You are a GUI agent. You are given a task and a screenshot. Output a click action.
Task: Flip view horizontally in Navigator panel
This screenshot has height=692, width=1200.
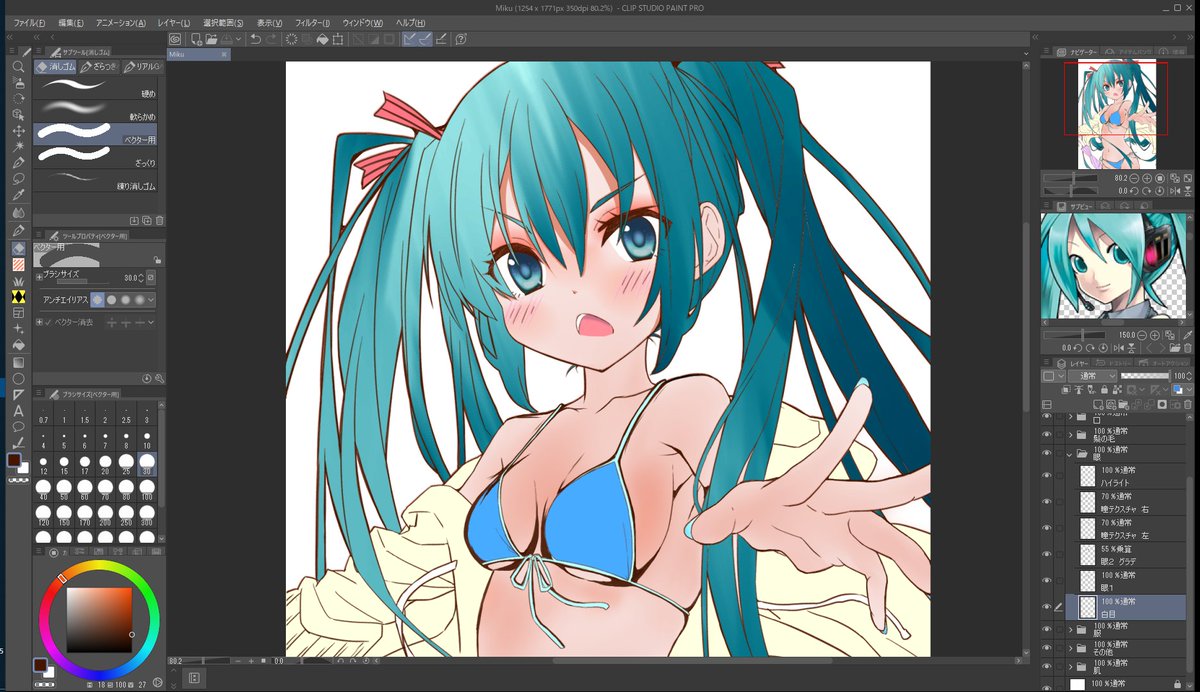click(x=1174, y=189)
